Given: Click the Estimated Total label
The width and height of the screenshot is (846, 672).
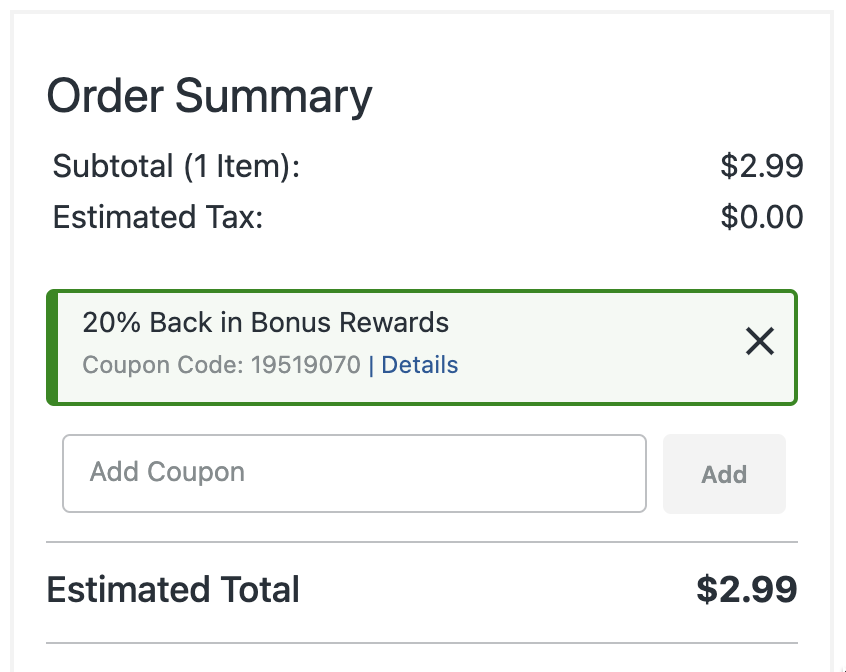Looking at the screenshot, I should [173, 590].
